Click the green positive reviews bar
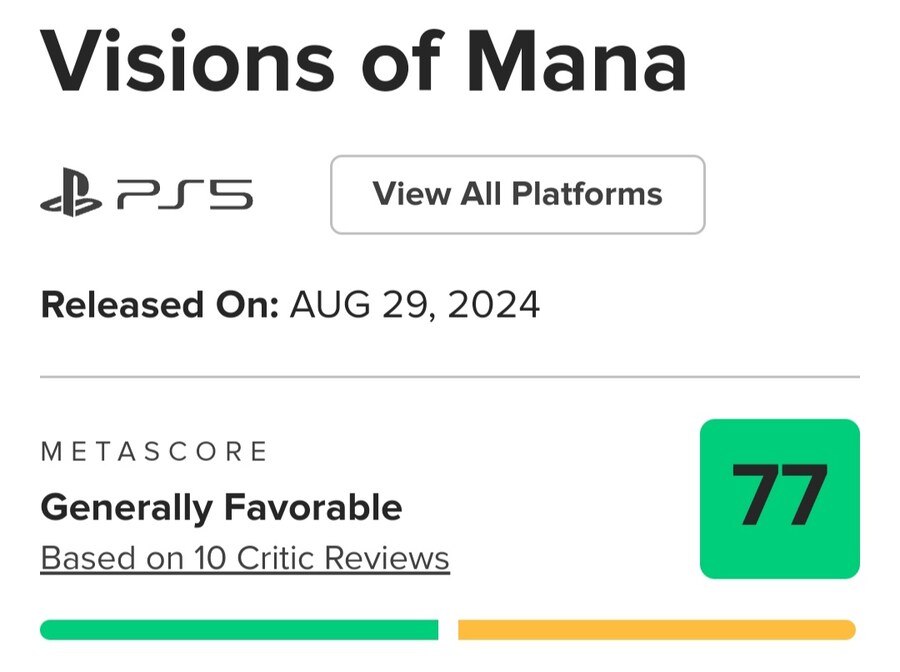The image size is (900, 672). (239, 630)
